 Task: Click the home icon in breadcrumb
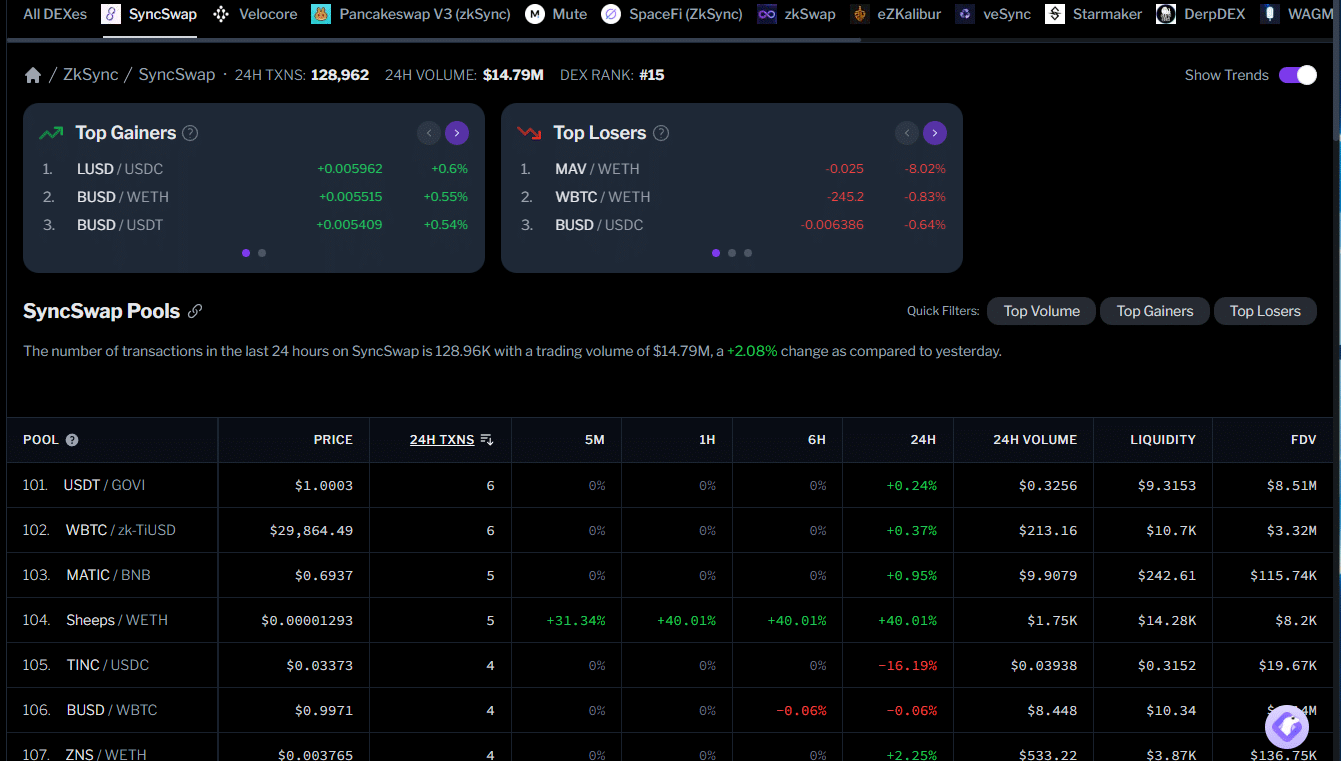pos(33,75)
